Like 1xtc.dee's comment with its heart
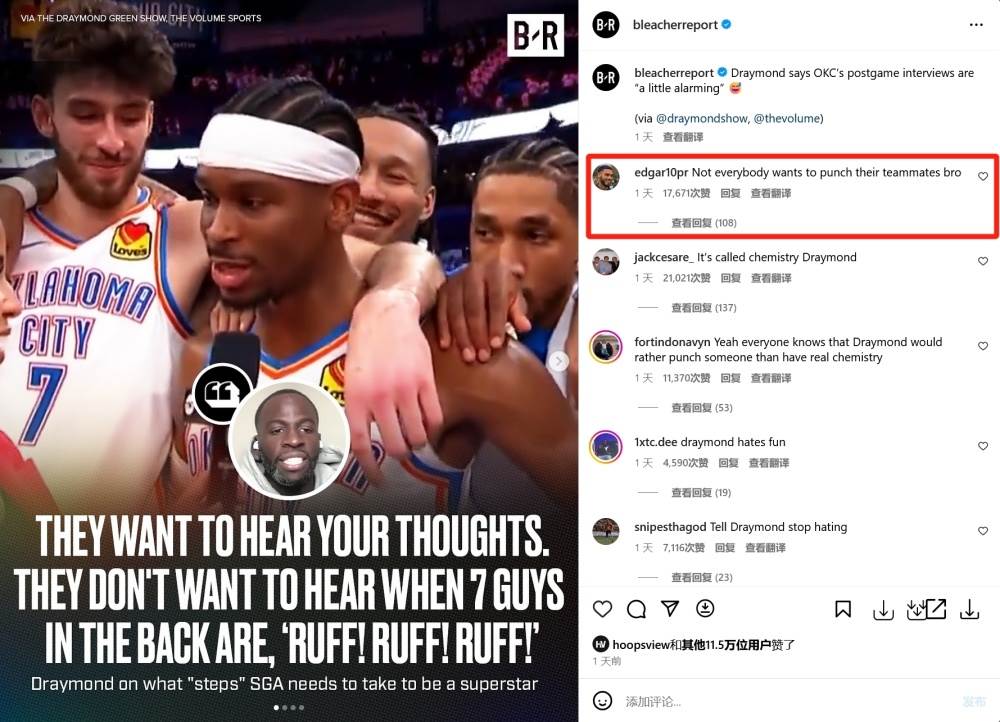This screenshot has height=722, width=1000. 983,446
